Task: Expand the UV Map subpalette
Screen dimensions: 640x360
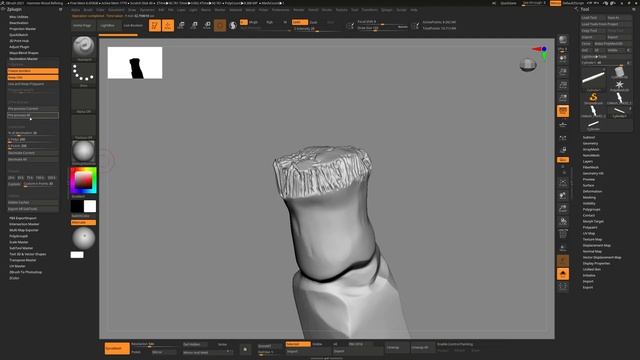Action: [589, 233]
